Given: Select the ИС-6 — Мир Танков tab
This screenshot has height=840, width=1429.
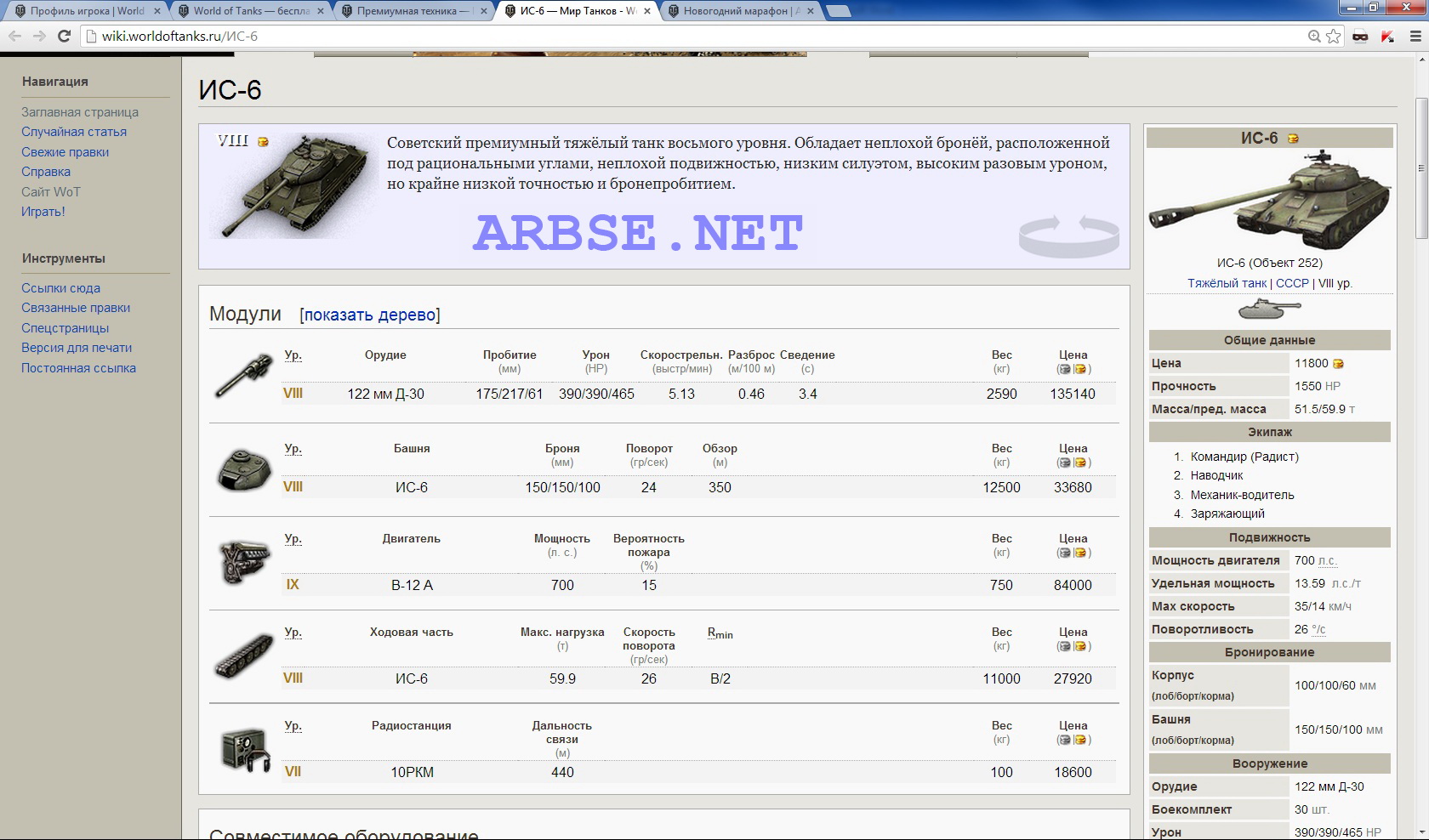Looking at the screenshot, I should pos(577,11).
